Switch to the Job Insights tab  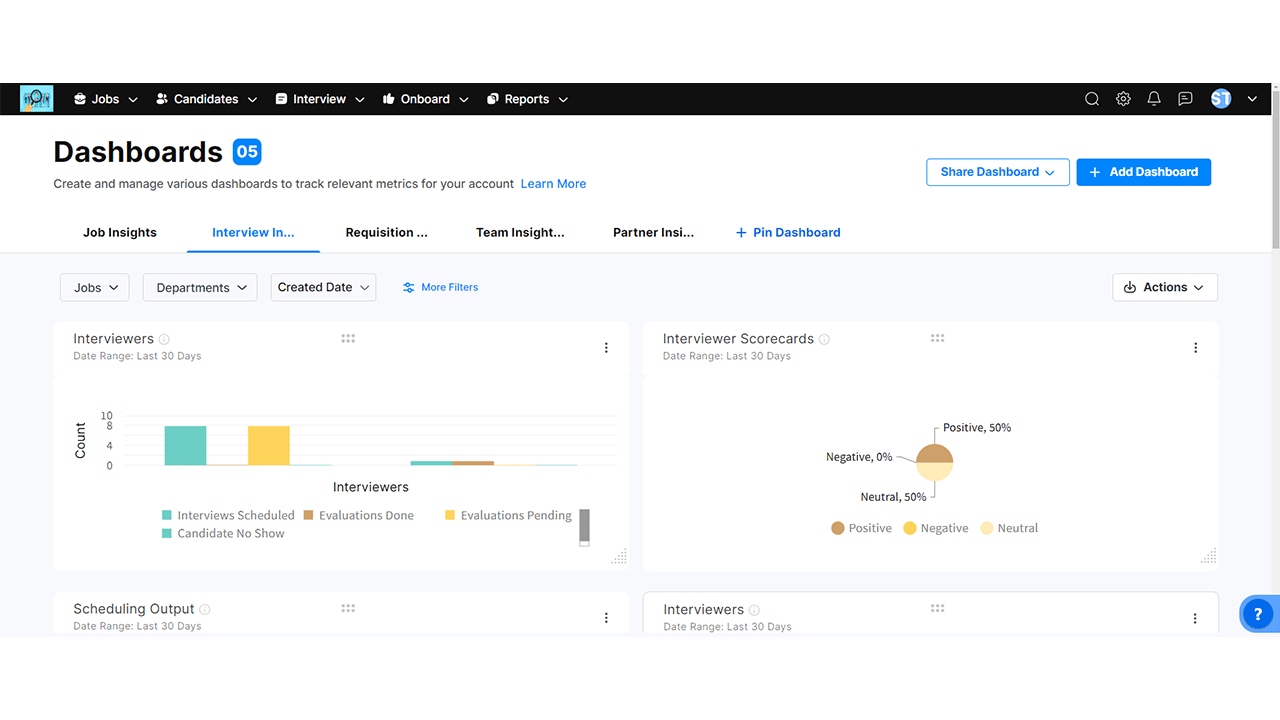click(x=120, y=233)
